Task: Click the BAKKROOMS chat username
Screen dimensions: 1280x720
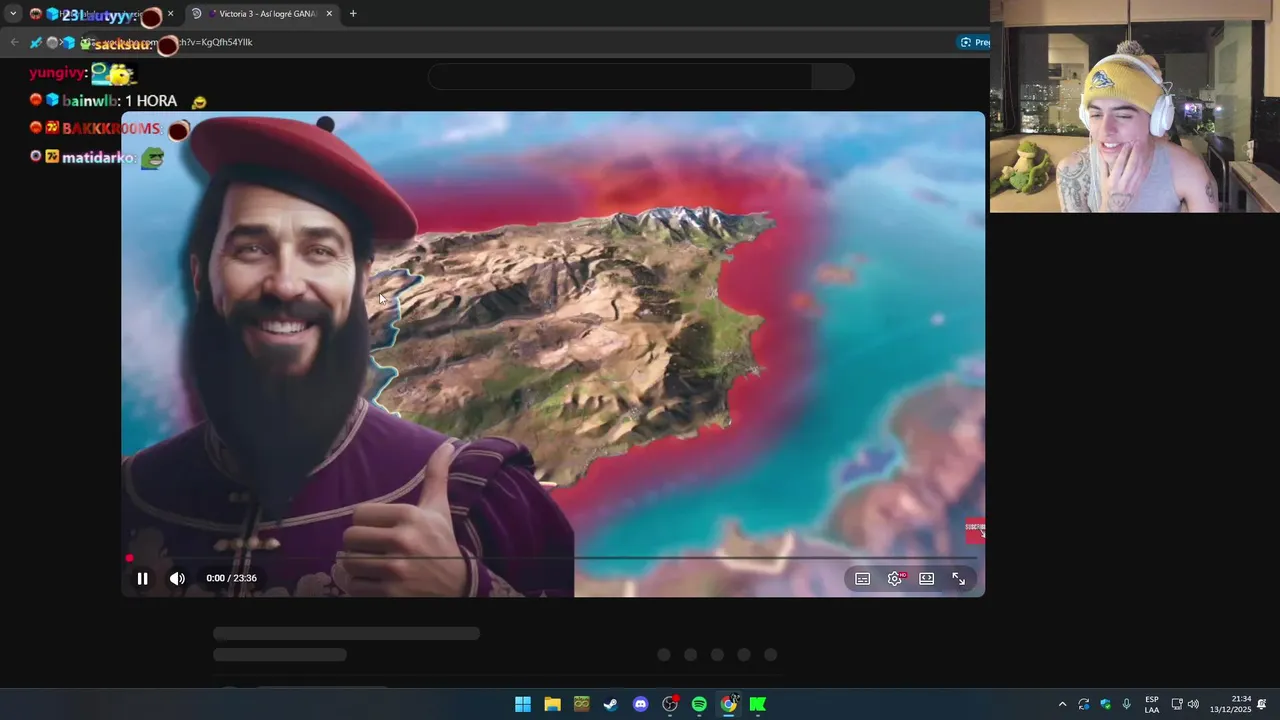Action: pyautogui.click(x=110, y=128)
